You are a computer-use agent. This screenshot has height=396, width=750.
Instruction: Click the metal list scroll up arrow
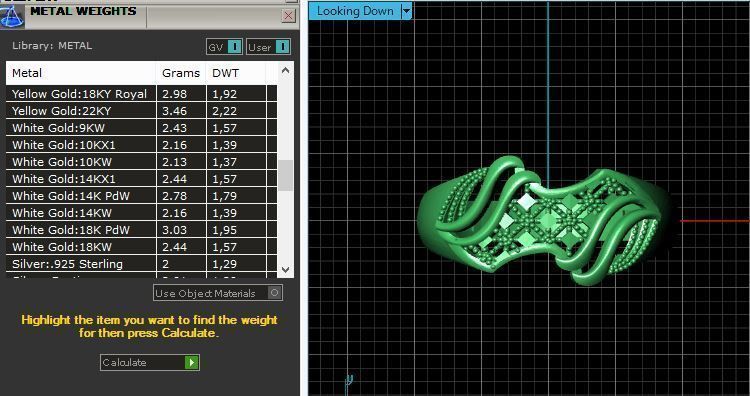(286, 71)
